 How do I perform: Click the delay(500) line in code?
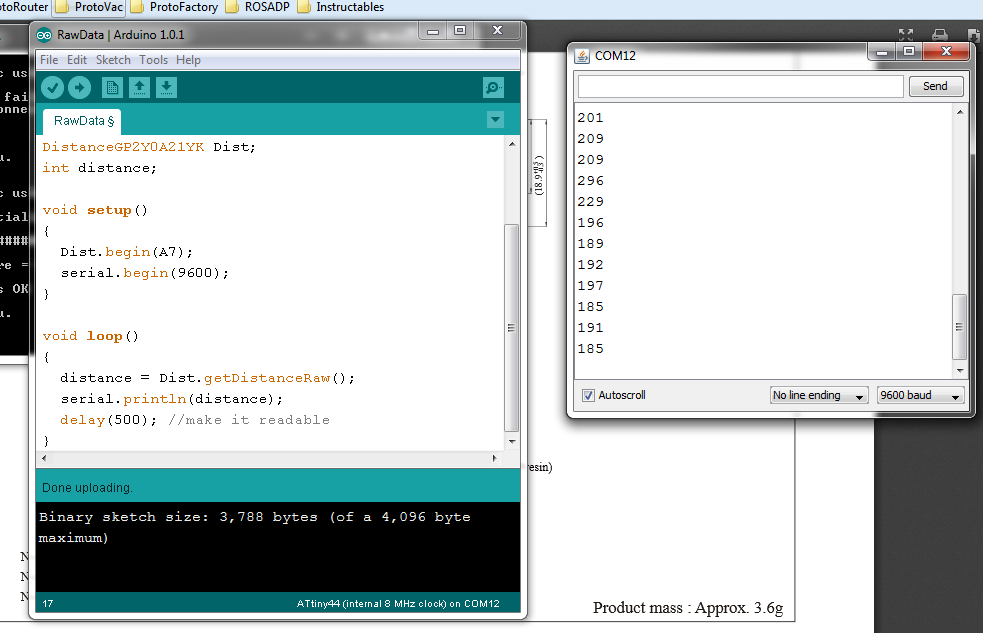(195, 420)
